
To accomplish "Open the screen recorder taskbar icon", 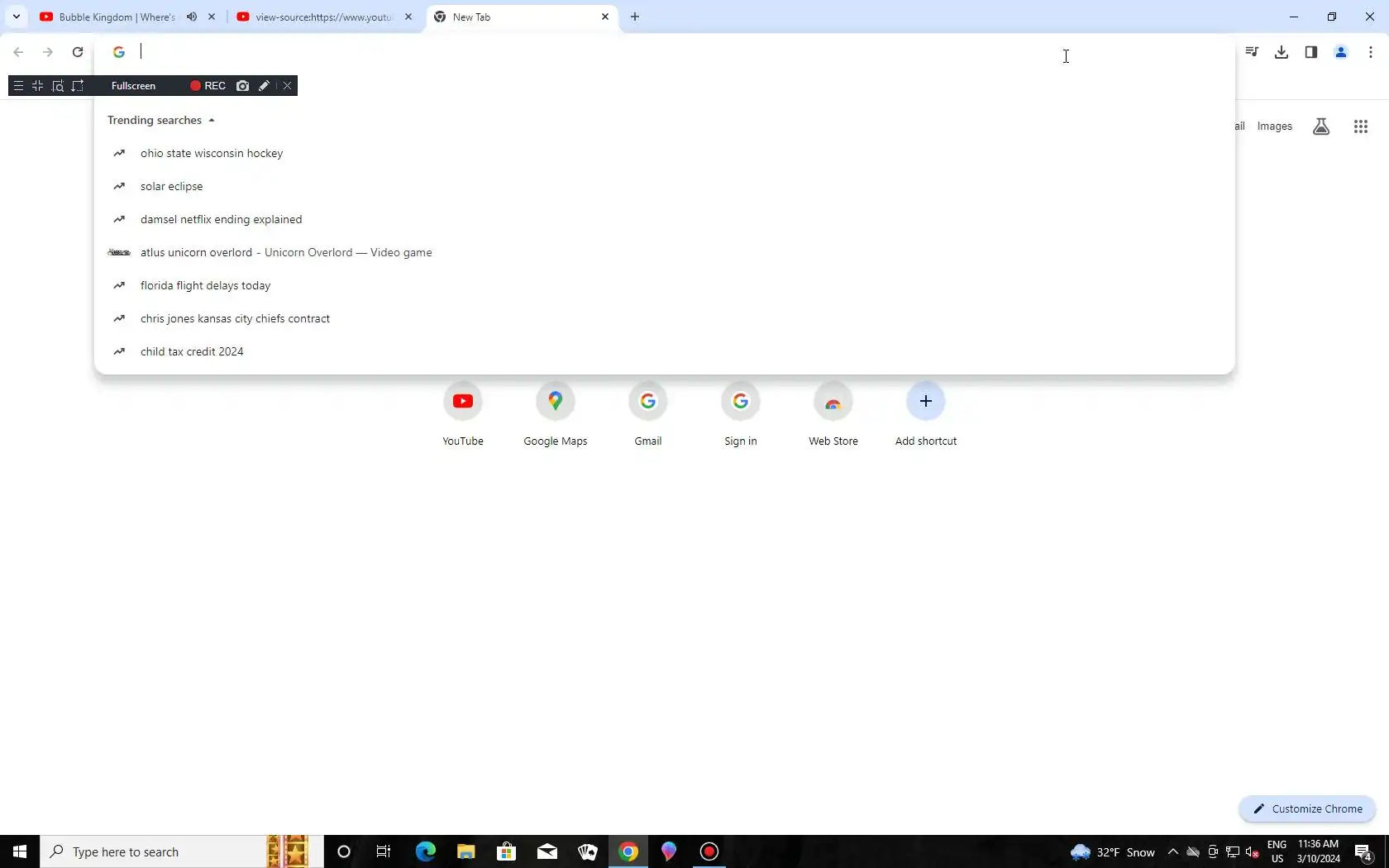I will [709, 851].
